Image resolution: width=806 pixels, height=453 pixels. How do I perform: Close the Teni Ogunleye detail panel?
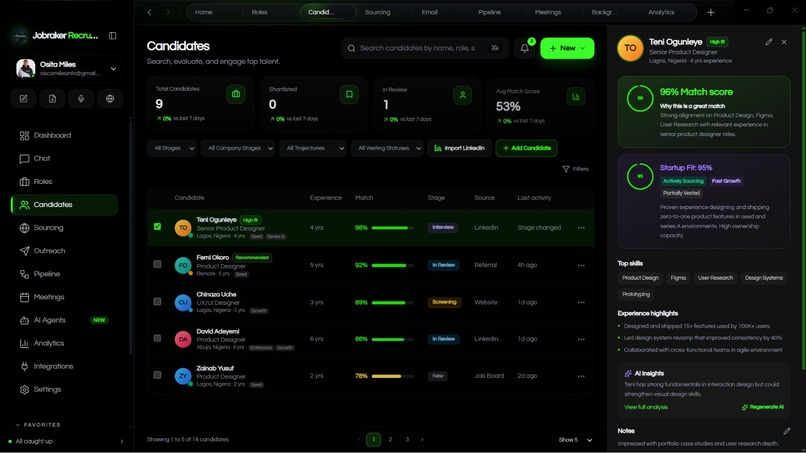(784, 42)
